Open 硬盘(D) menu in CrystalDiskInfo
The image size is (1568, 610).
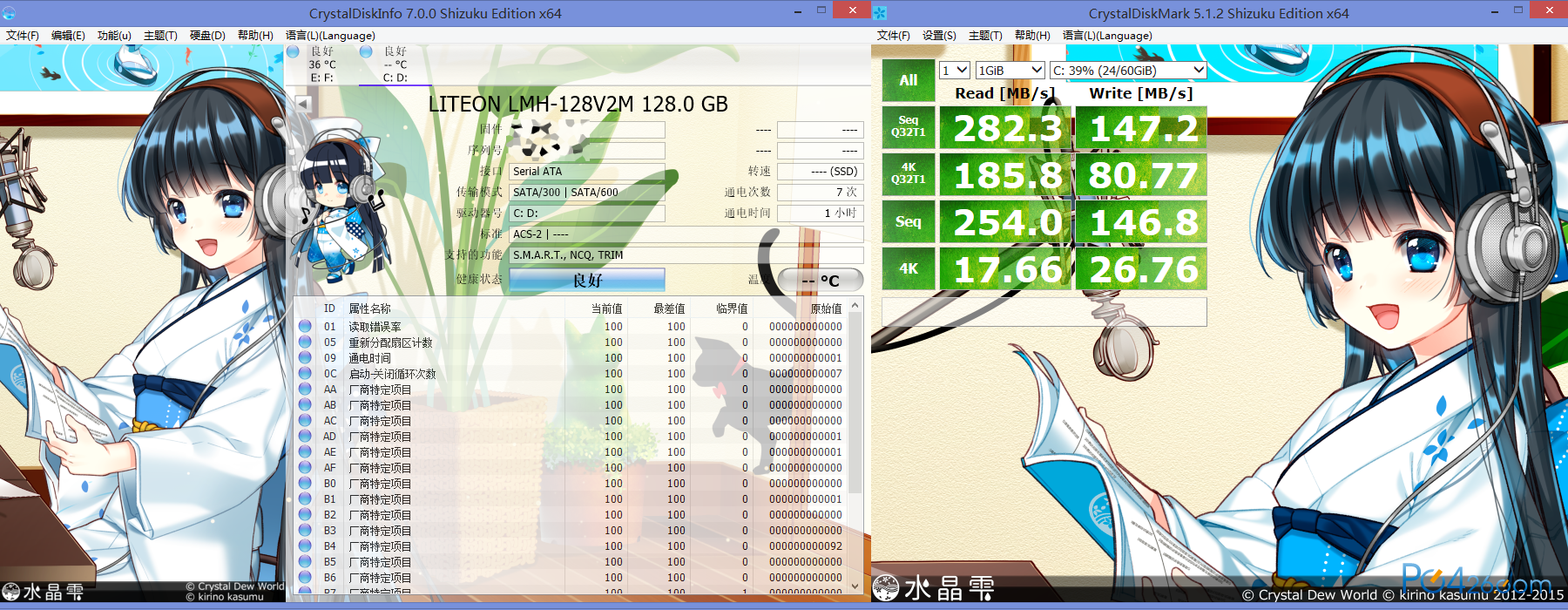click(207, 36)
